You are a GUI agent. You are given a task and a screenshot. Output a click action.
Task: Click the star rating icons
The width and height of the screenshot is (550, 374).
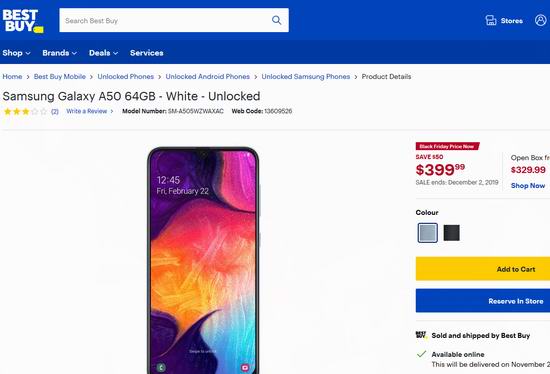coord(25,112)
